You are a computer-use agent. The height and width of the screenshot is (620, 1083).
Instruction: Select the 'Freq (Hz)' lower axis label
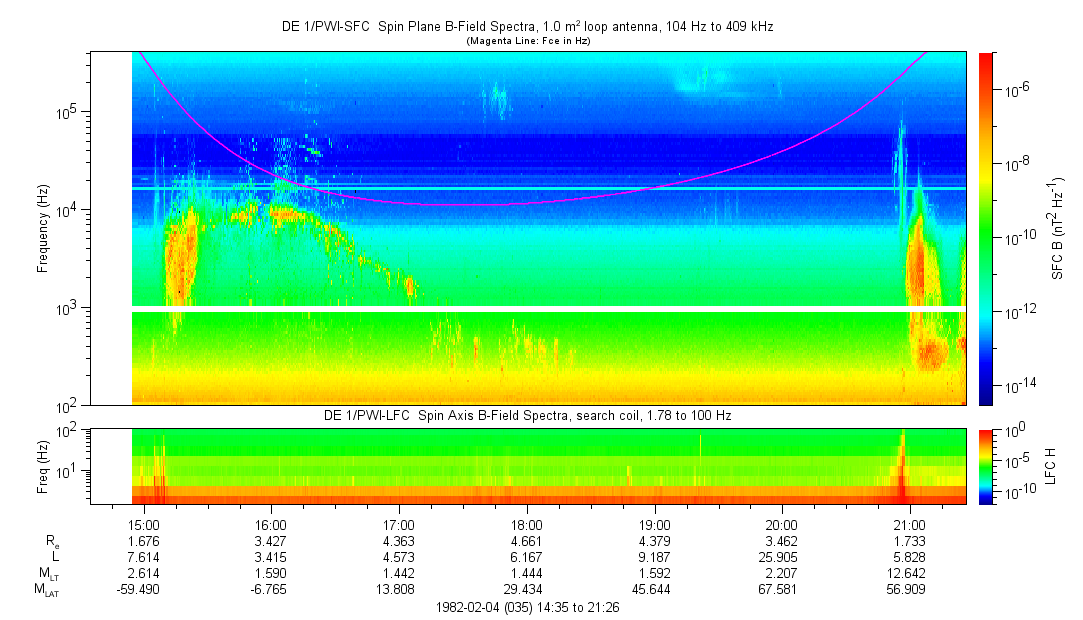[44, 466]
